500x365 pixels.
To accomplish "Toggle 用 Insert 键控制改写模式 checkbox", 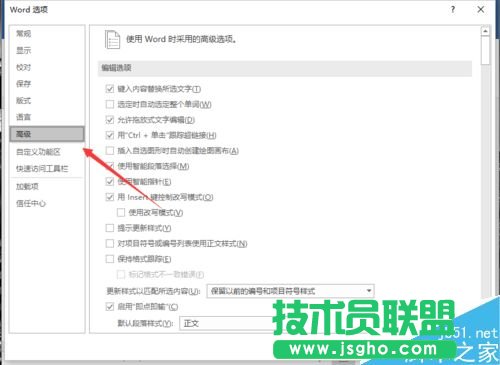I will pos(110,197).
